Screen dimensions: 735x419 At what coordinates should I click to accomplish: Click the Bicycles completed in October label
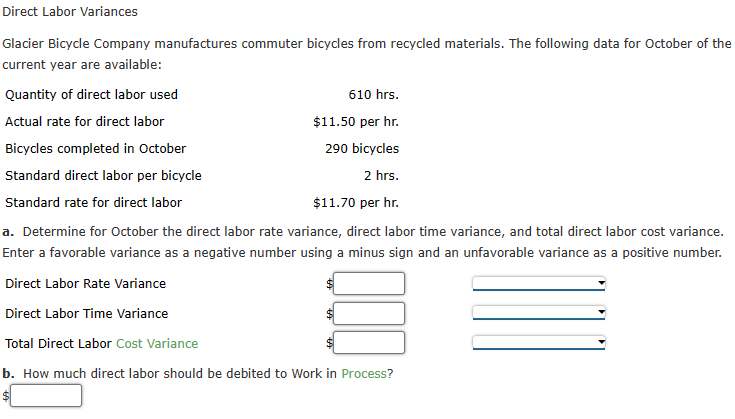coord(96,149)
